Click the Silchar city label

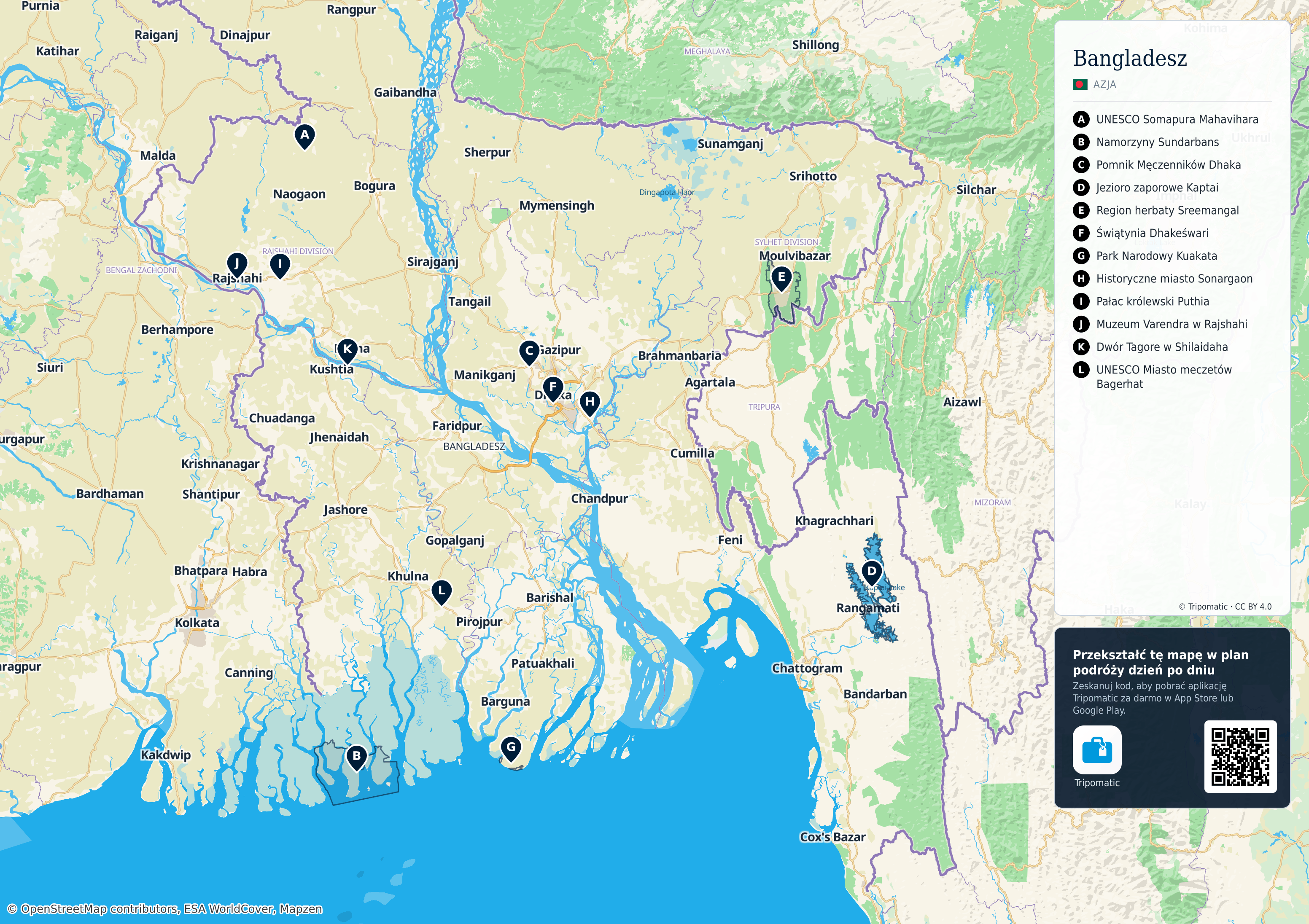pos(976,190)
